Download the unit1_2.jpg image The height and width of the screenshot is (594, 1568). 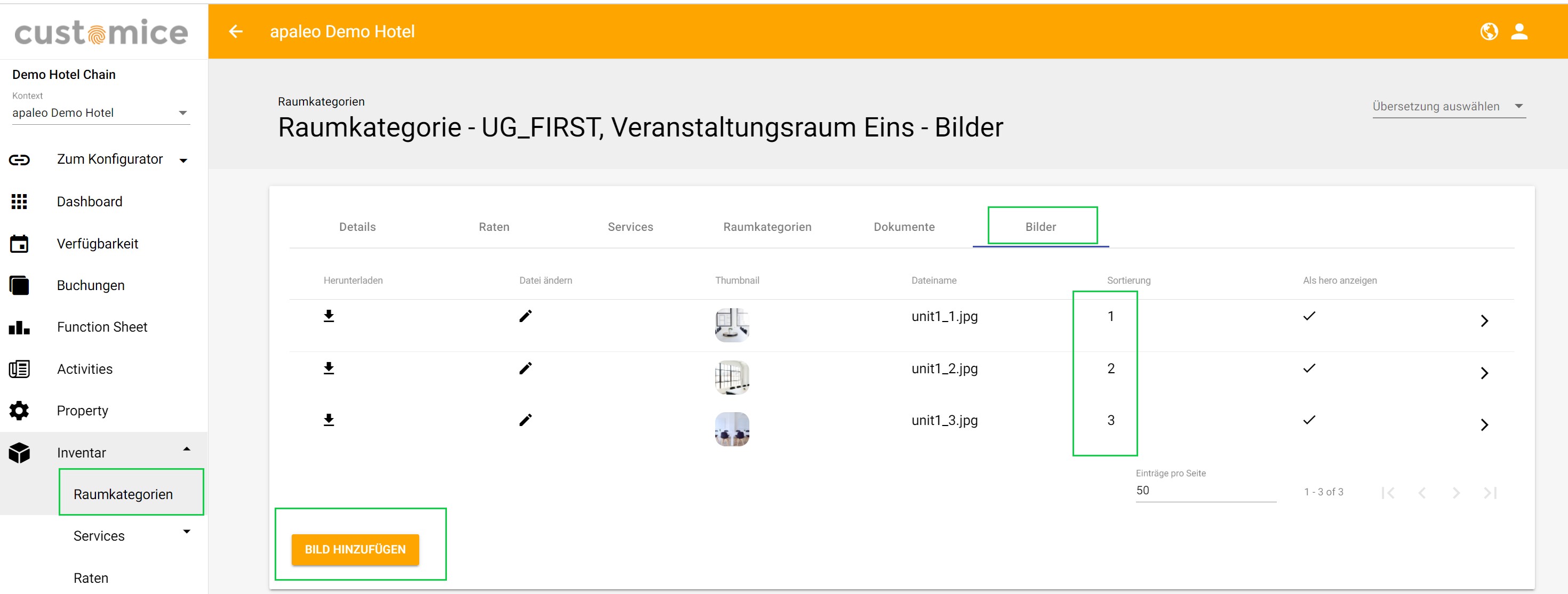pos(329,368)
